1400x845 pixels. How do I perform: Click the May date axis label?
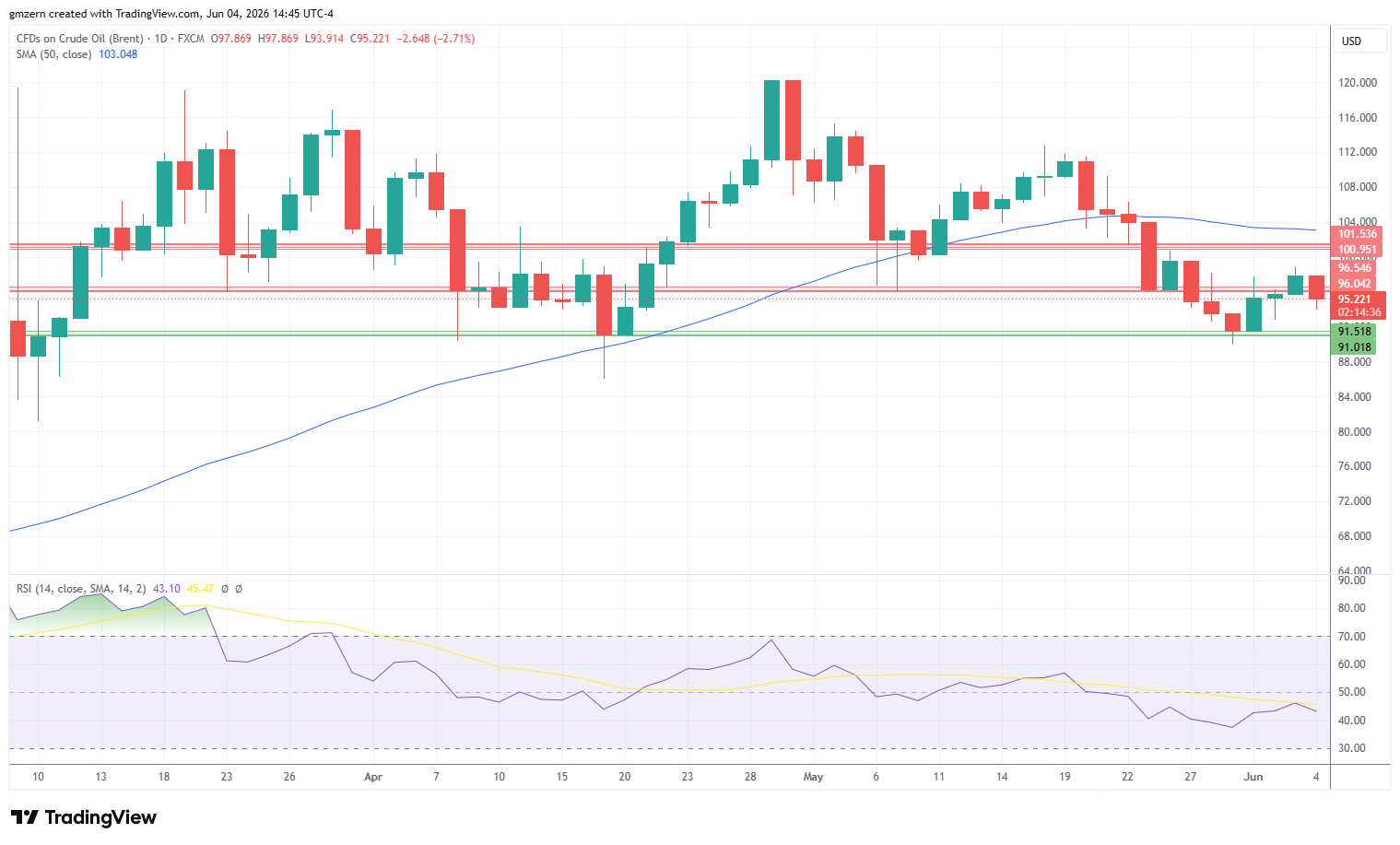pyautogui.click(x=813, y=777)
